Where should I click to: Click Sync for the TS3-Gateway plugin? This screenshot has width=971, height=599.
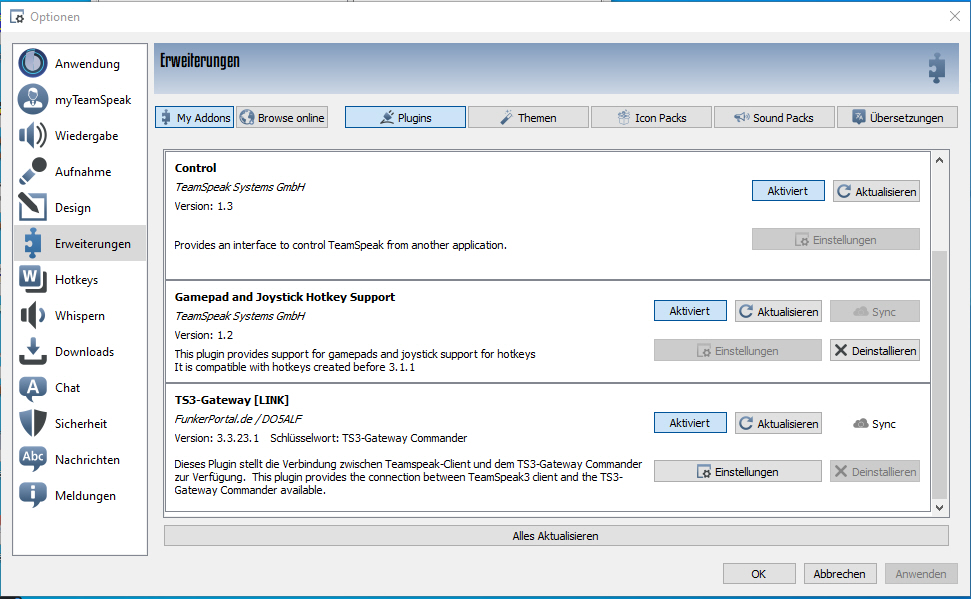tap(874, 424)
